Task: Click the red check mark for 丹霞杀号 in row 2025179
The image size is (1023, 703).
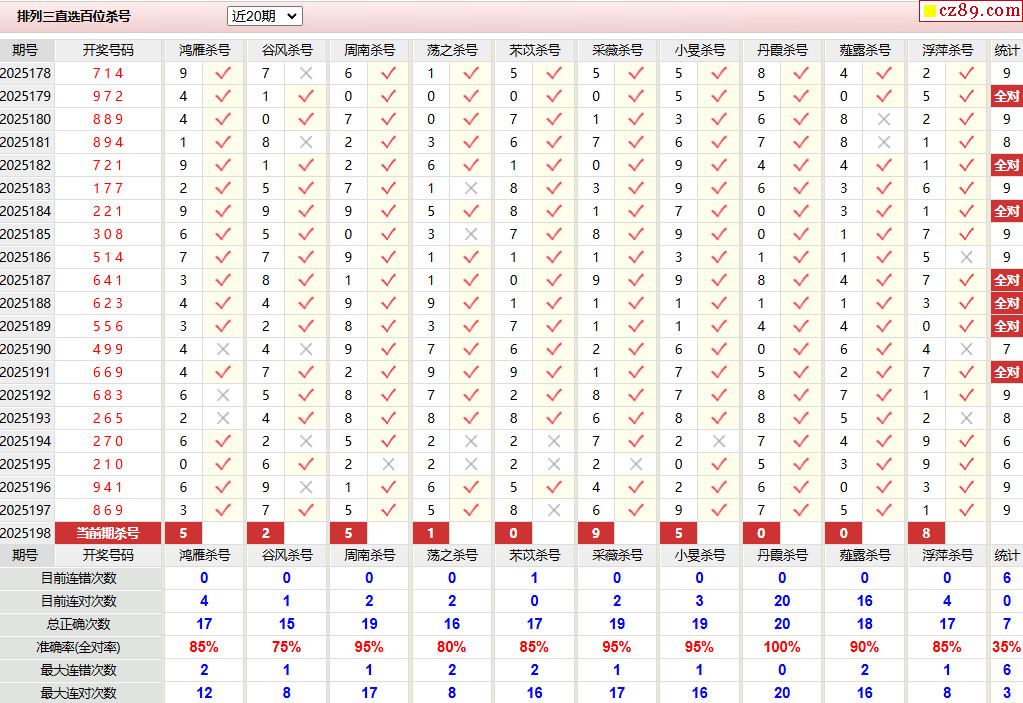Action: pos(801,97)
